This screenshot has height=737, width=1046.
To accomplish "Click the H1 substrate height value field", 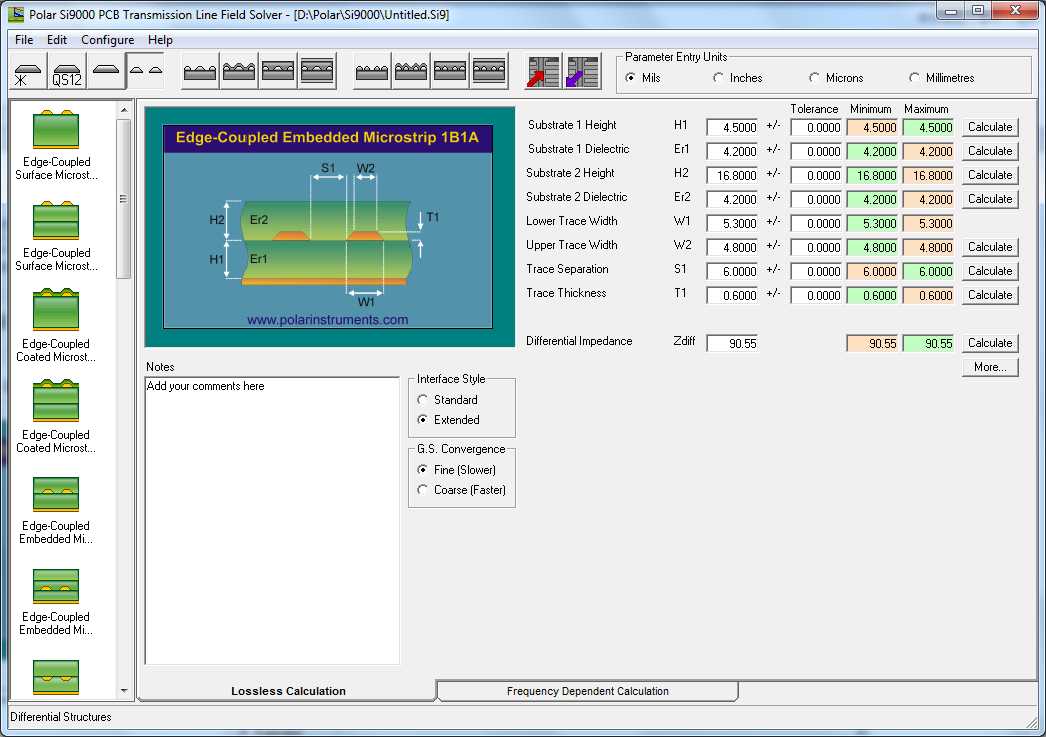I will coord(732,127).
